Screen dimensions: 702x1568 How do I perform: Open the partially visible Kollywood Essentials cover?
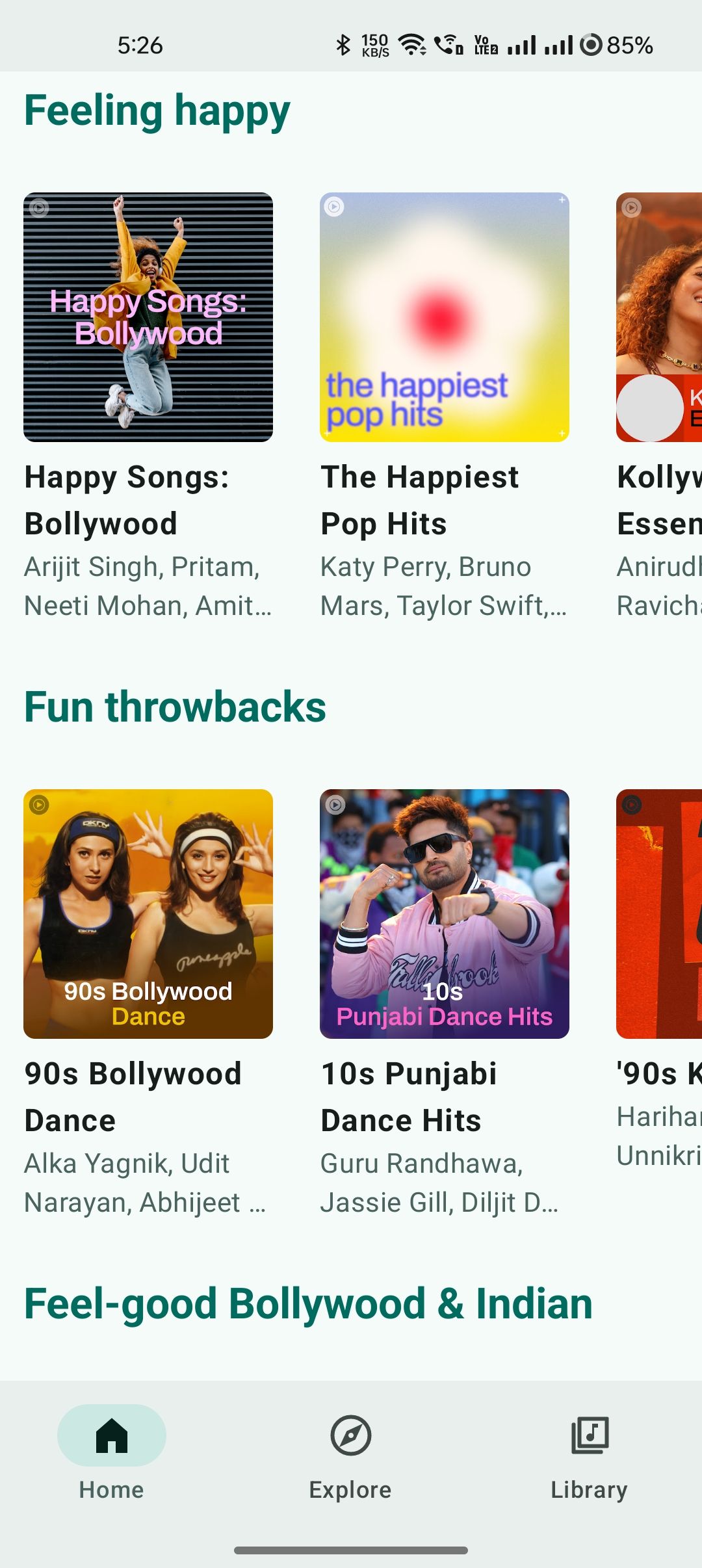coord(659,317)
